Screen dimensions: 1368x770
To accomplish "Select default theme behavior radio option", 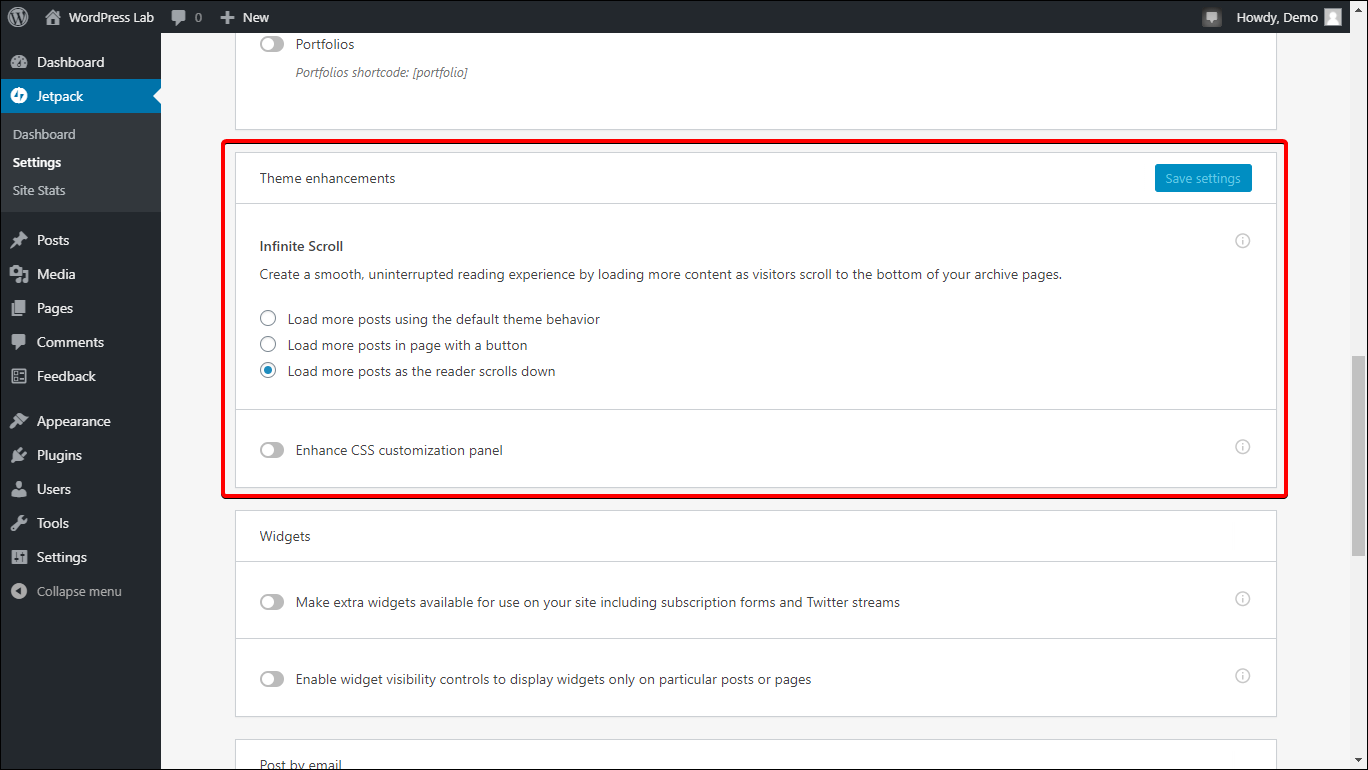I will [268, 319].
